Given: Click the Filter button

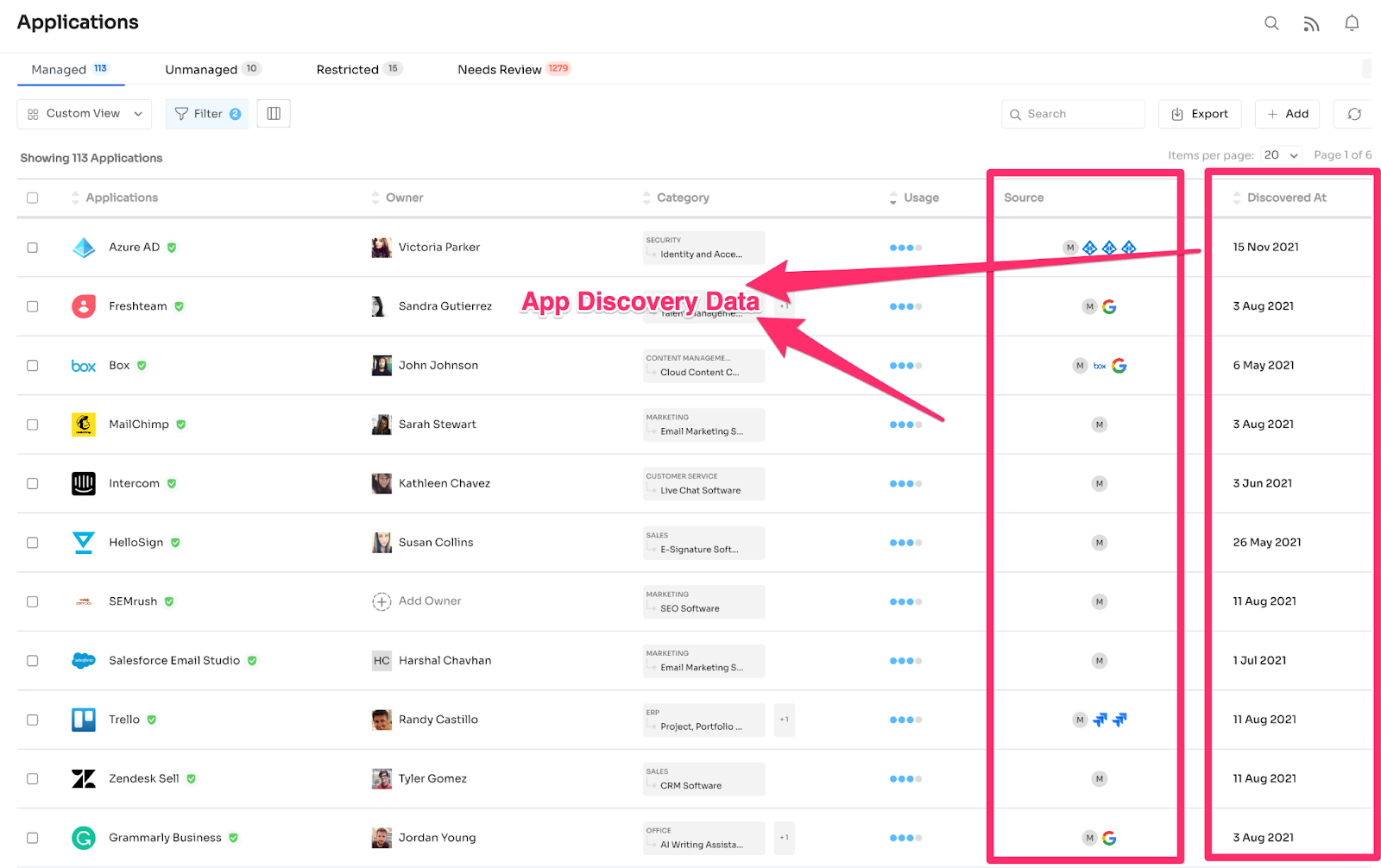Looking at the screenshot, I should coord(207,114).
